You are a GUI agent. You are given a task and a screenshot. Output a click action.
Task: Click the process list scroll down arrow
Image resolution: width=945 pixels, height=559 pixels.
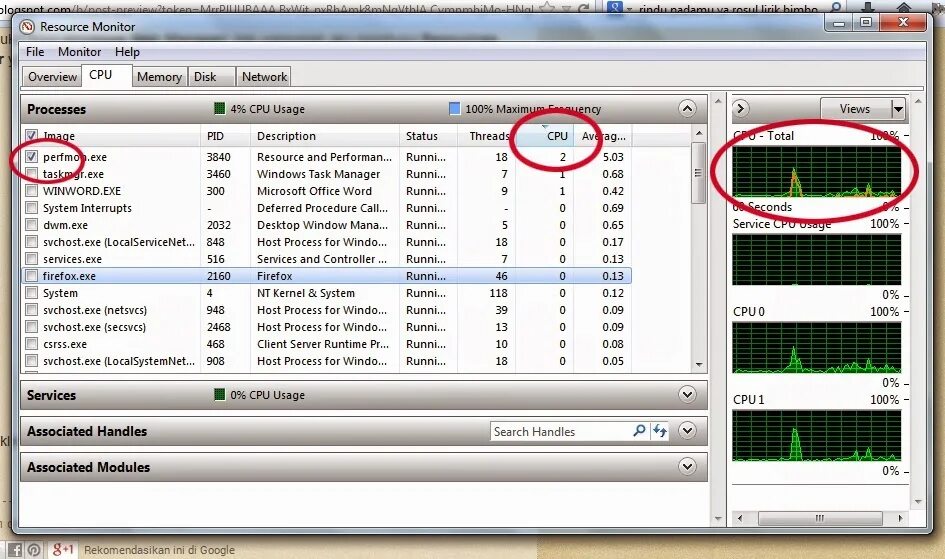[699, 364]
